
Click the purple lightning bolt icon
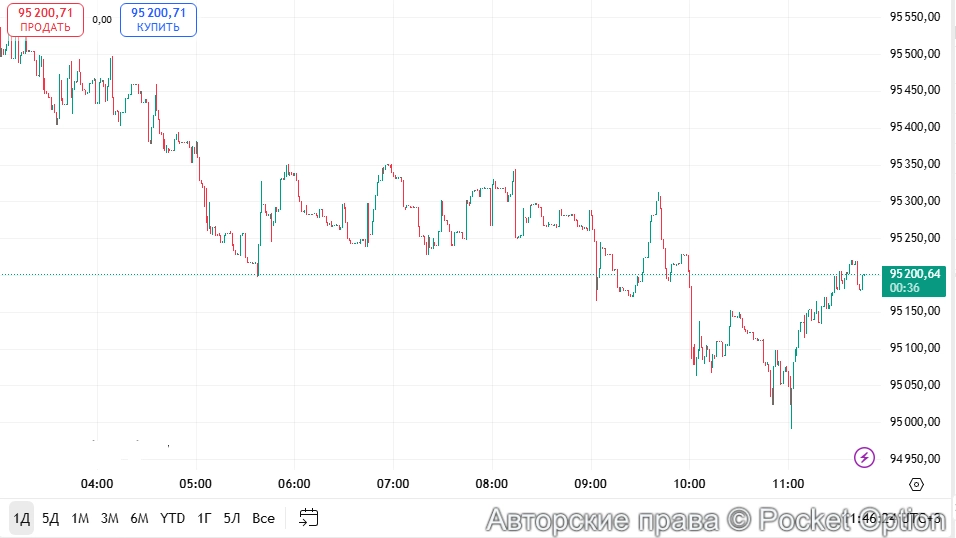864,458
